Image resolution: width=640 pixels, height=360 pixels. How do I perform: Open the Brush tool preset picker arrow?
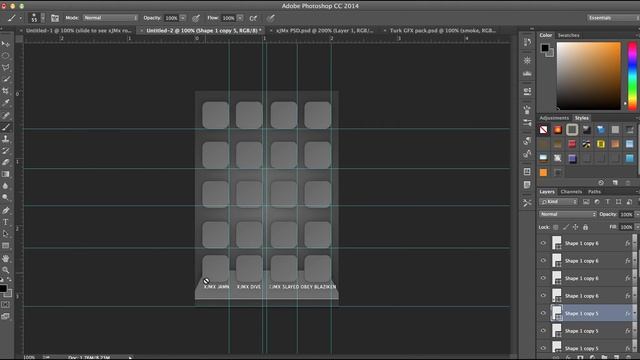(20, 18)
